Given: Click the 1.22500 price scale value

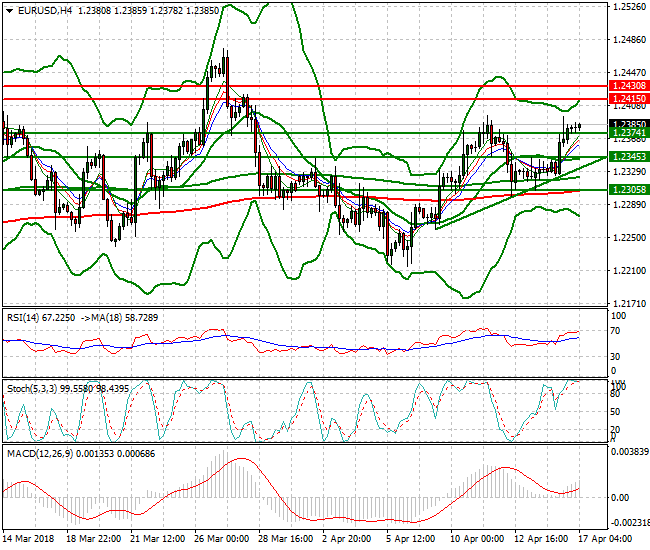Looking at the screenshot, I should (629, 237).
